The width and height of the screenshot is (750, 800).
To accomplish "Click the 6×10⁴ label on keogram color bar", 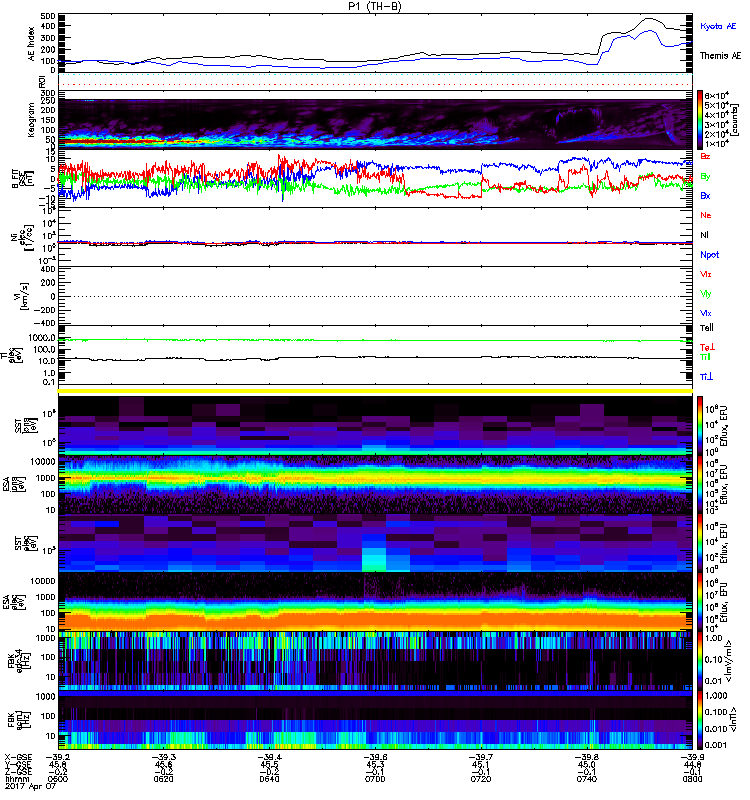I will tap(716, 96).
